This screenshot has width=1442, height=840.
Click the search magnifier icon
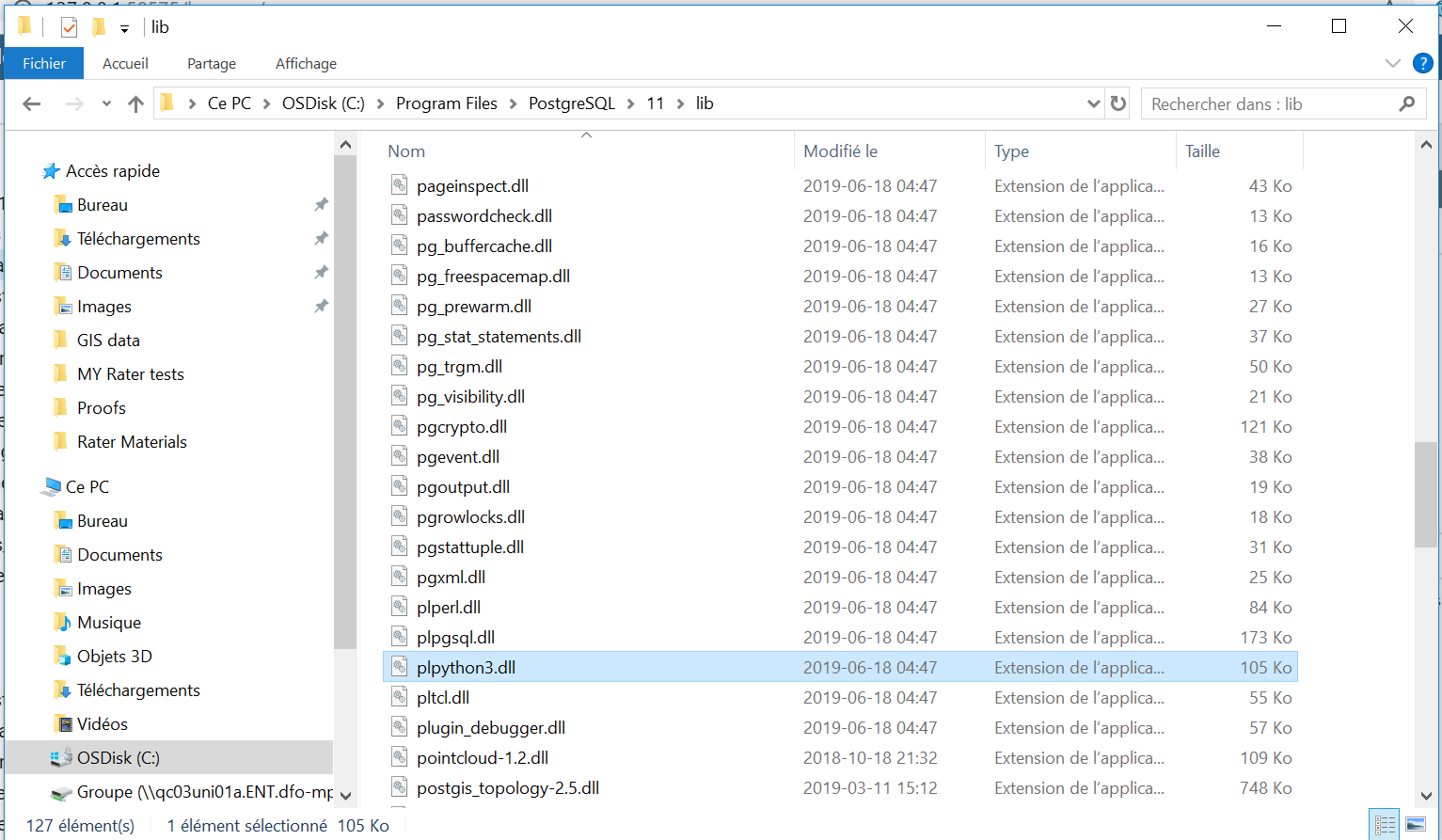pos(1406,103)
